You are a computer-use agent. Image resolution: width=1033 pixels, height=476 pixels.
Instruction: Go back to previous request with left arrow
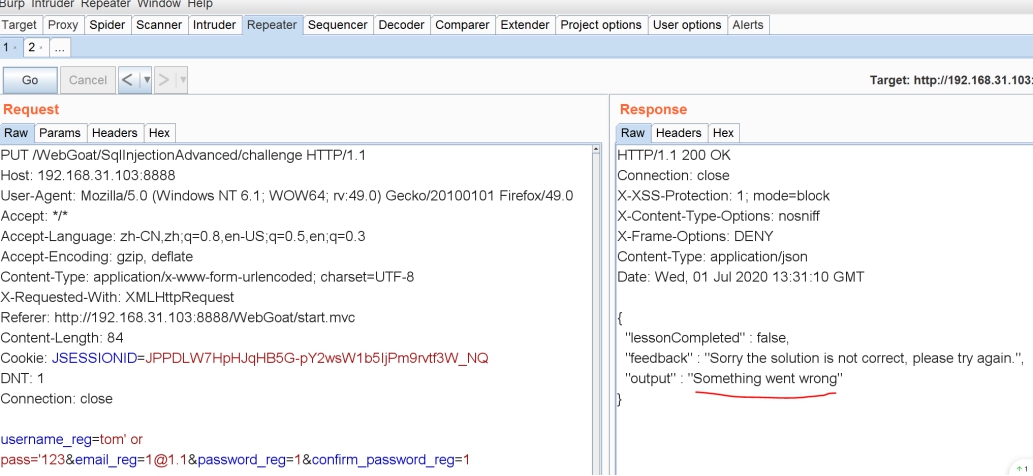click(128, 80)
